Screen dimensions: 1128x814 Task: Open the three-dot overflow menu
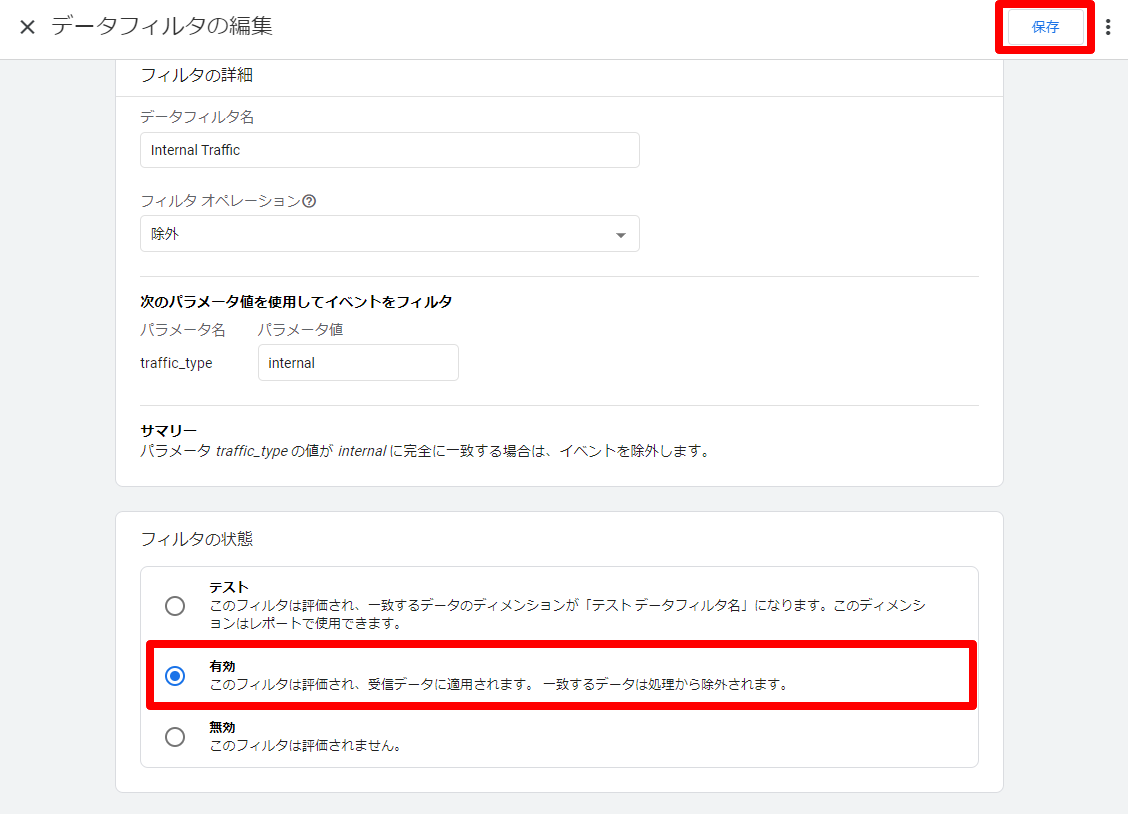coord(1108,27)
